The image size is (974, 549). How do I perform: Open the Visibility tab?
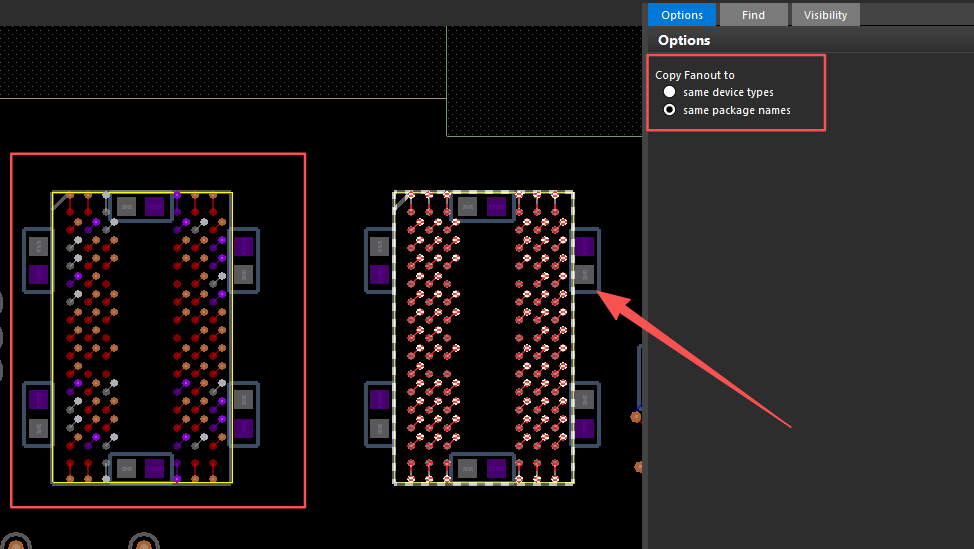[825, 15]
